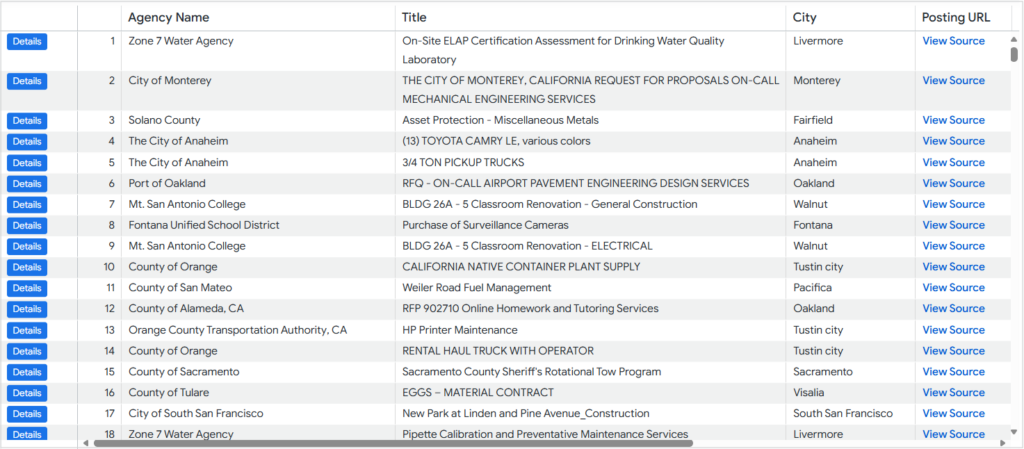
Task: Open Details for City of Monterey row
Action: 27,81
